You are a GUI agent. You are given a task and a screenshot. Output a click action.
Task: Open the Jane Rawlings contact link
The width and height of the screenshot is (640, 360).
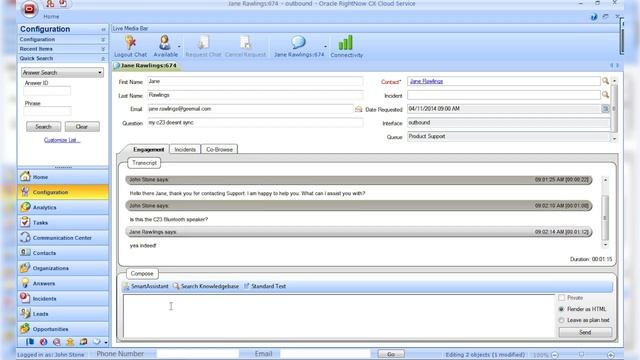(x=426, y=81)
